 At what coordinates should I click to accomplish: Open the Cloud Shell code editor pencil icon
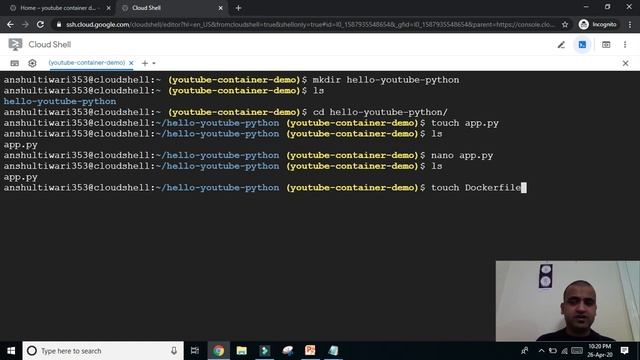click(561, 44)
